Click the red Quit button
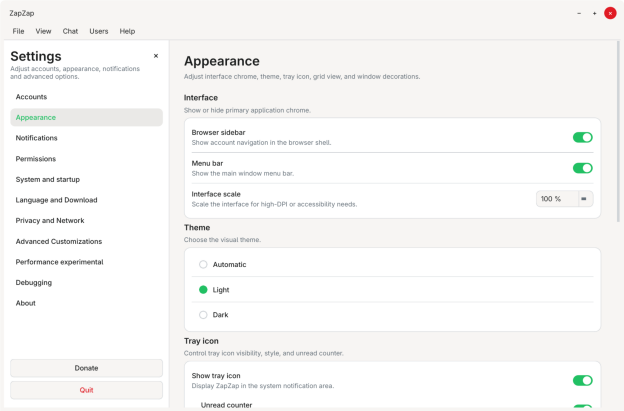This screenshot has width=624, height=411. click(x=86, y=390)
